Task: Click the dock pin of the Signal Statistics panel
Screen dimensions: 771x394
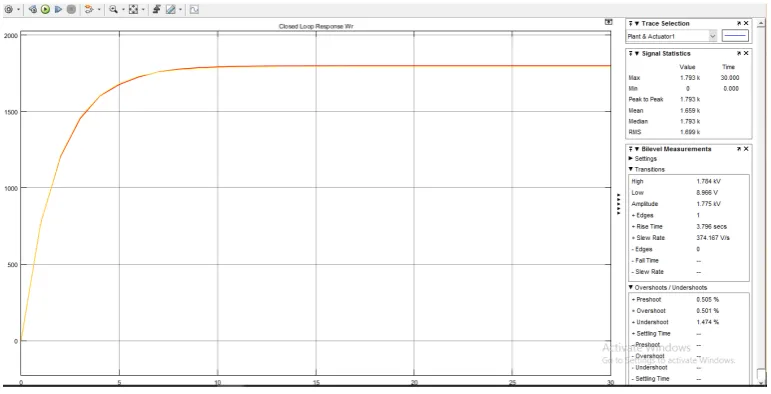Action: pos(631,54)
